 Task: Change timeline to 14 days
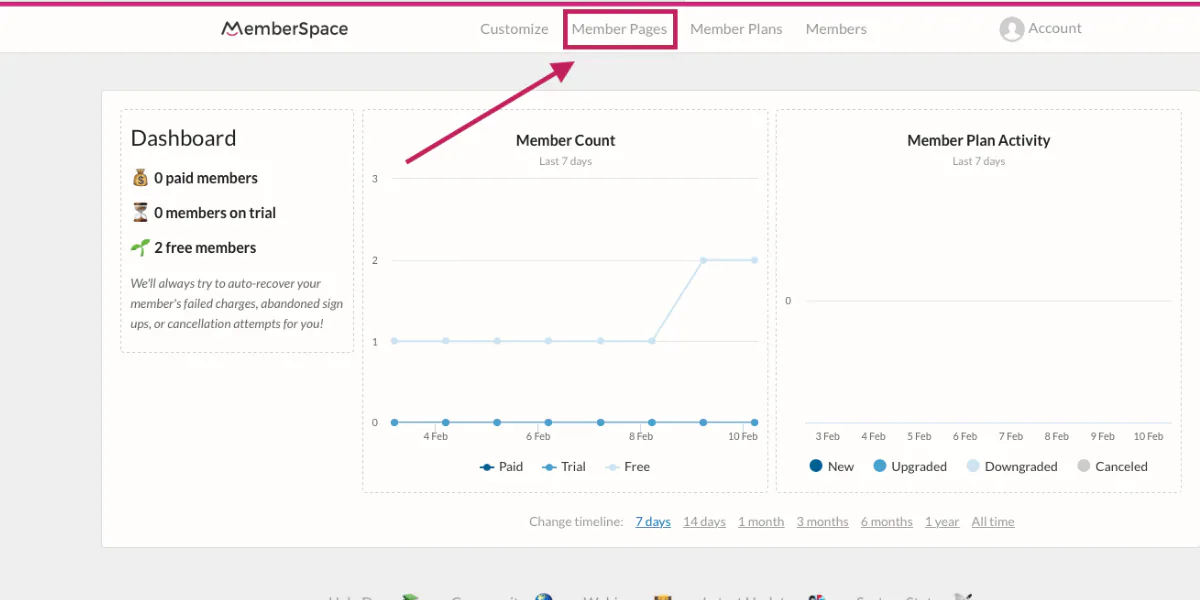(704, 521)
